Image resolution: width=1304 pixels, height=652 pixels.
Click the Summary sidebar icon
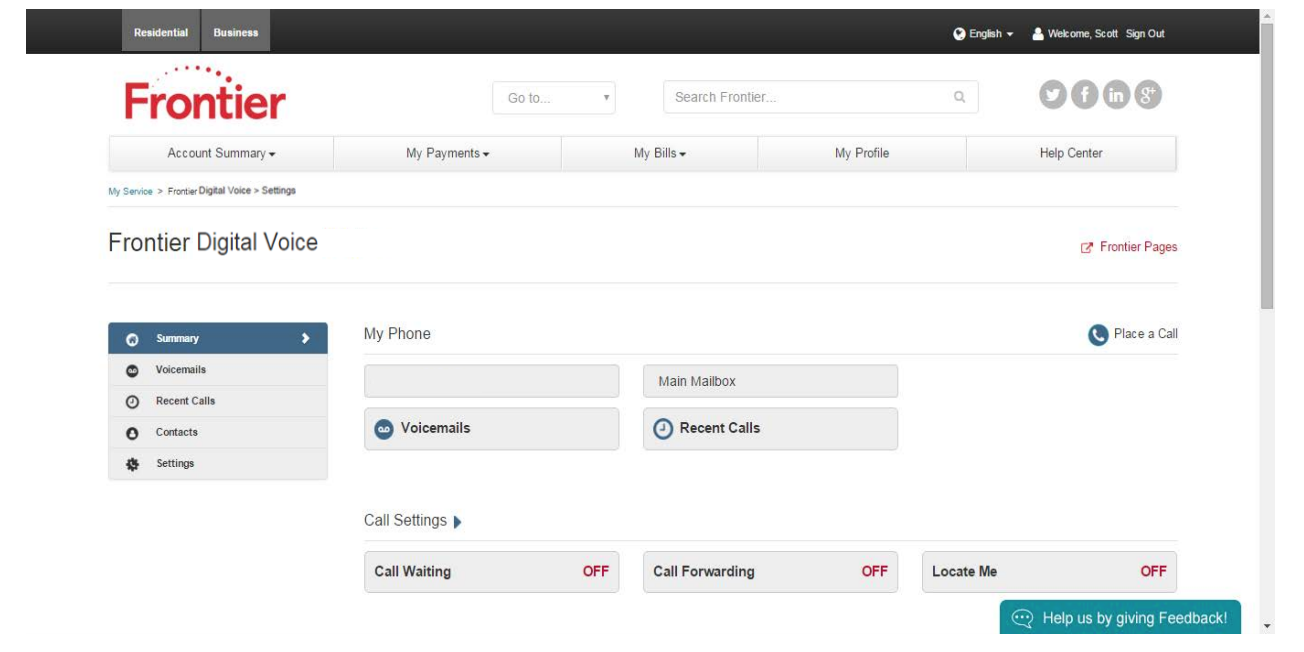132,339
